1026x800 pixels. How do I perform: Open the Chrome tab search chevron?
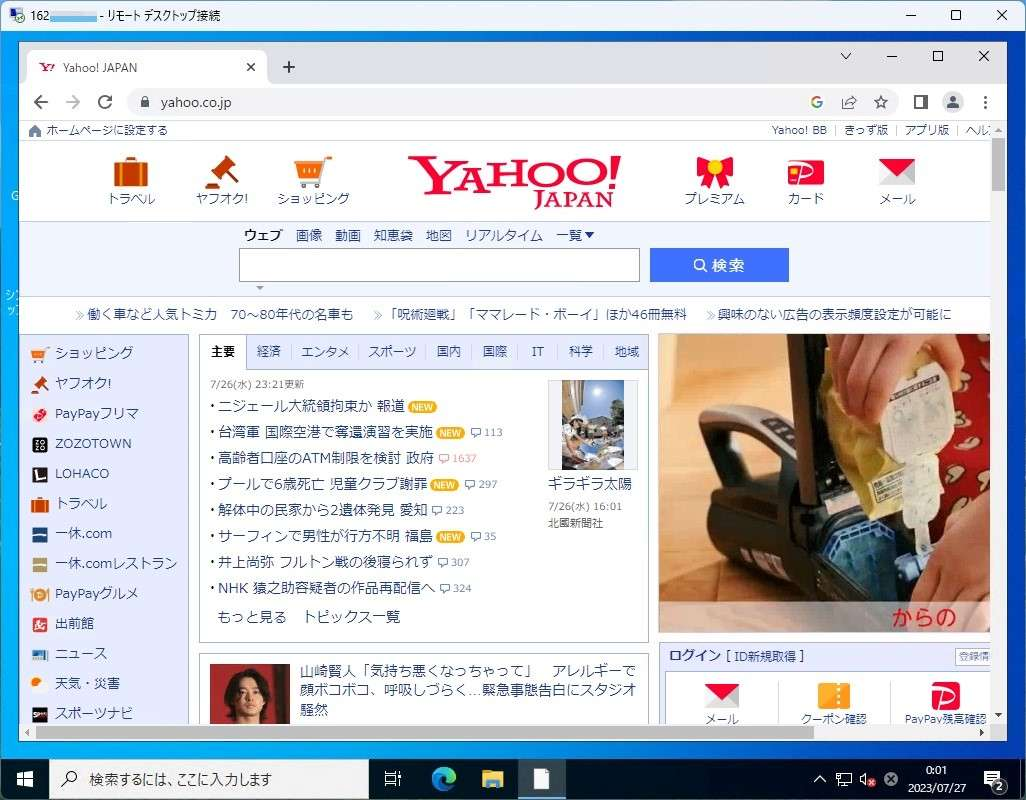845,56
